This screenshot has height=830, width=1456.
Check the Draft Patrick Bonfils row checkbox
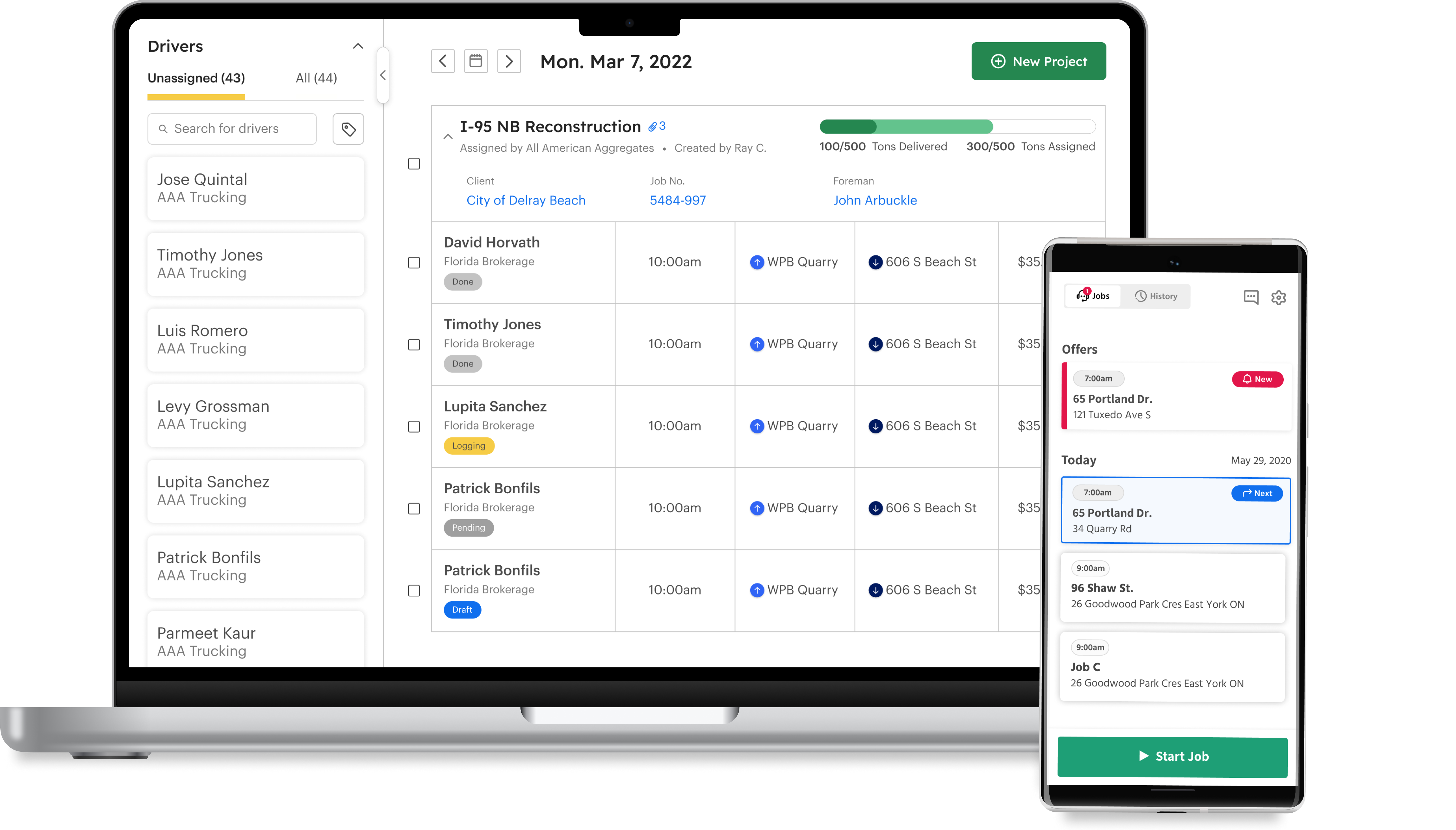[x=414, y=591]
